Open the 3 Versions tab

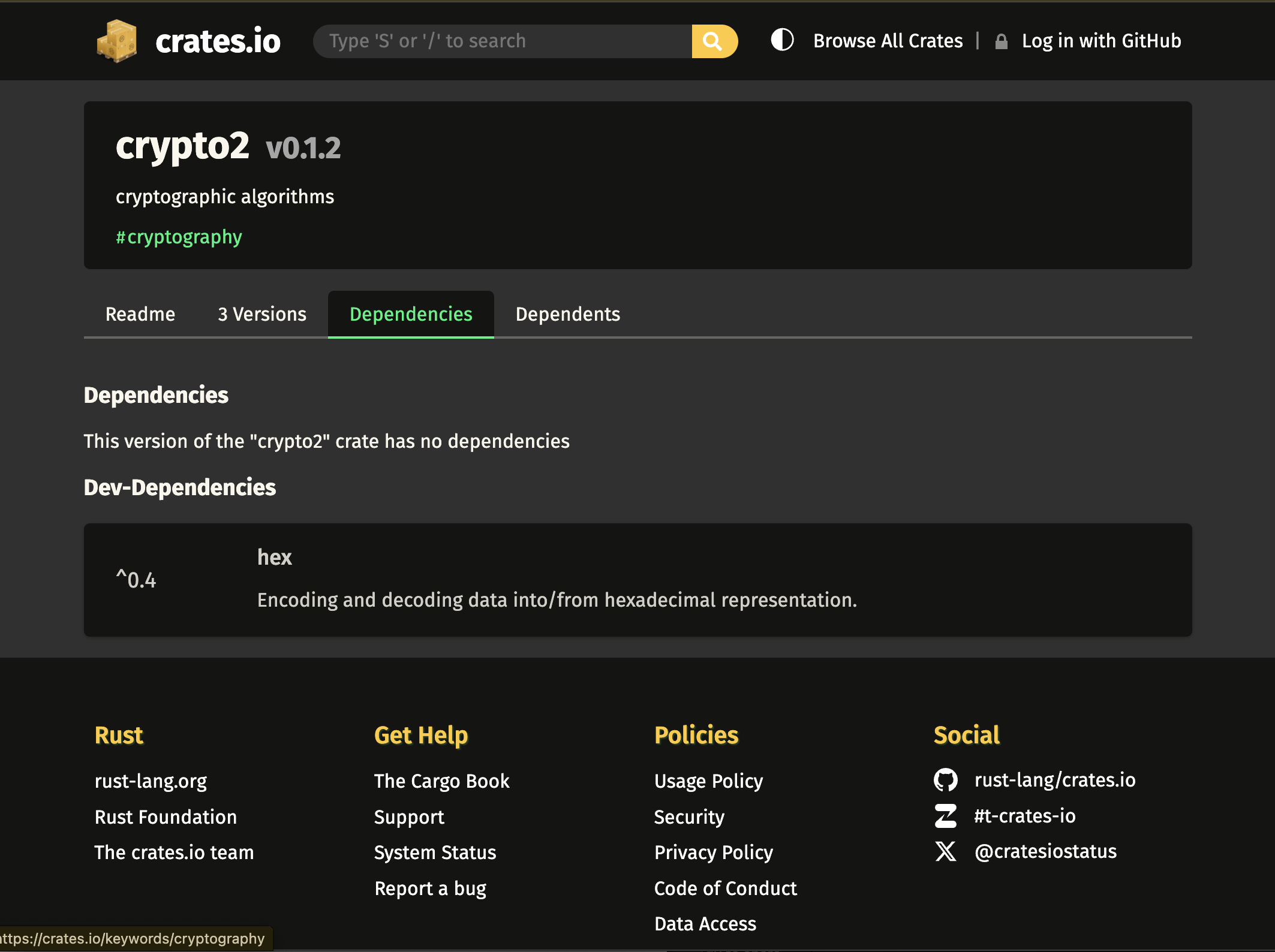pyautogui.click(x=262, y=314)
